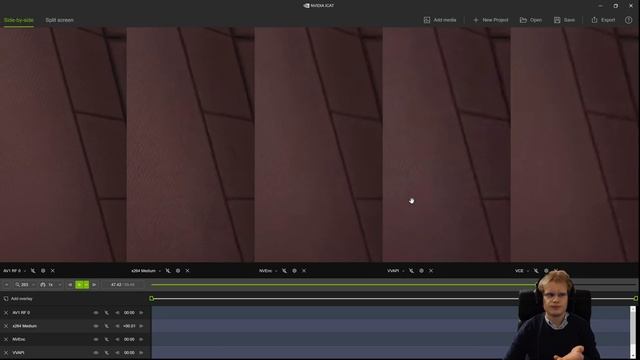Increase offset for AV1 RF 0 track
This screenshot has height=360, width=640.
(141, 313)
